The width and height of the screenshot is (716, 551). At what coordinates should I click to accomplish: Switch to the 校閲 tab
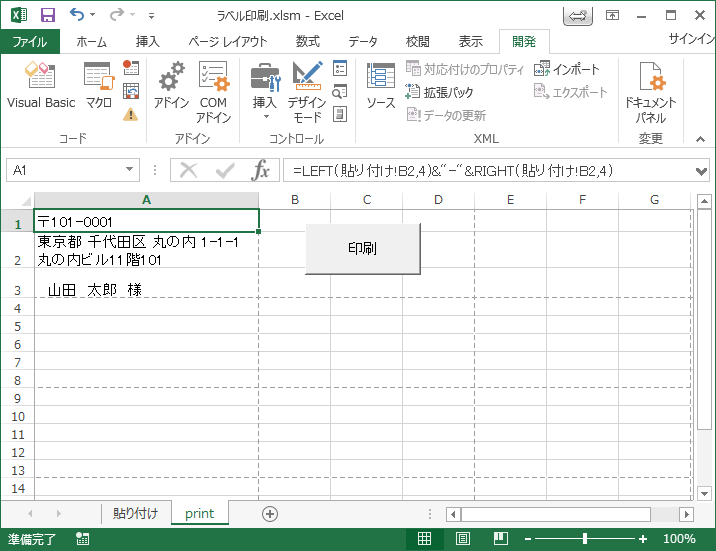(x=417, y=42)
